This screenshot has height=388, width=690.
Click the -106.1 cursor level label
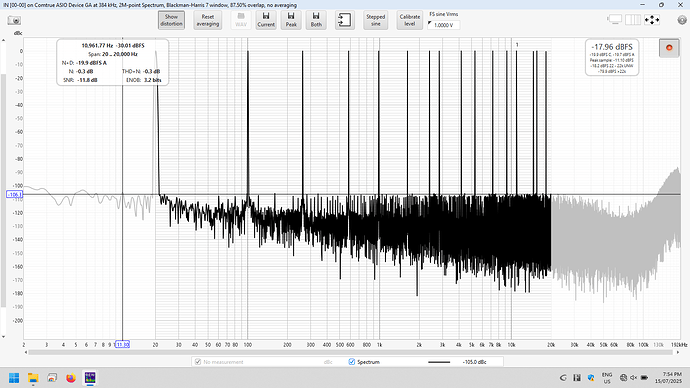14,194
